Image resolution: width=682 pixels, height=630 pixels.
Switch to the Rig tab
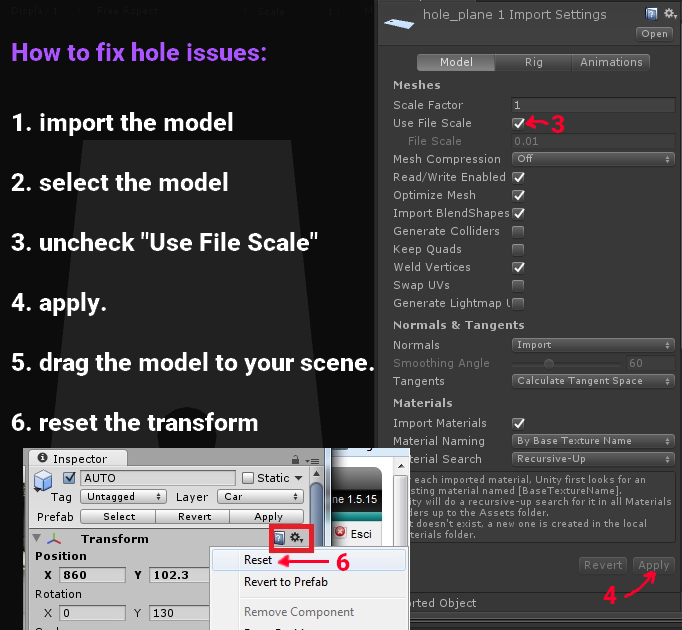coord(533,62)
